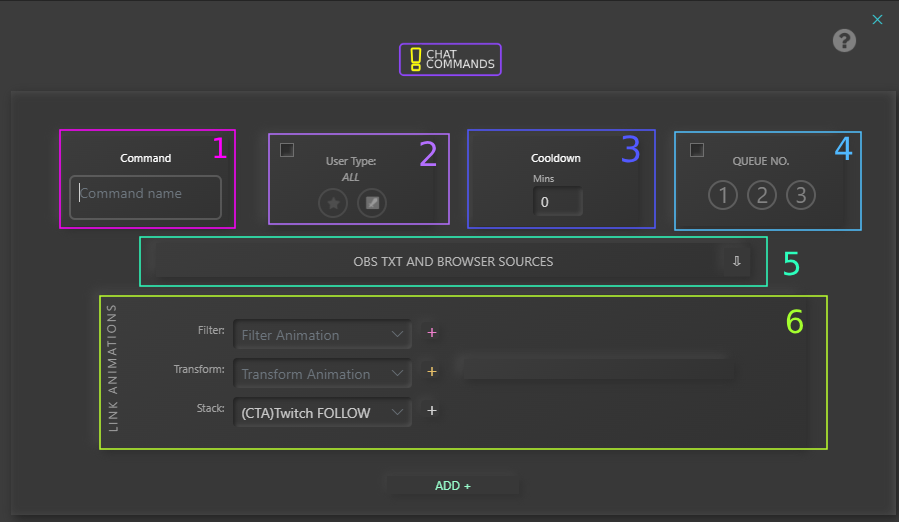Enable the Queue No. checkbox

[697, 150]
